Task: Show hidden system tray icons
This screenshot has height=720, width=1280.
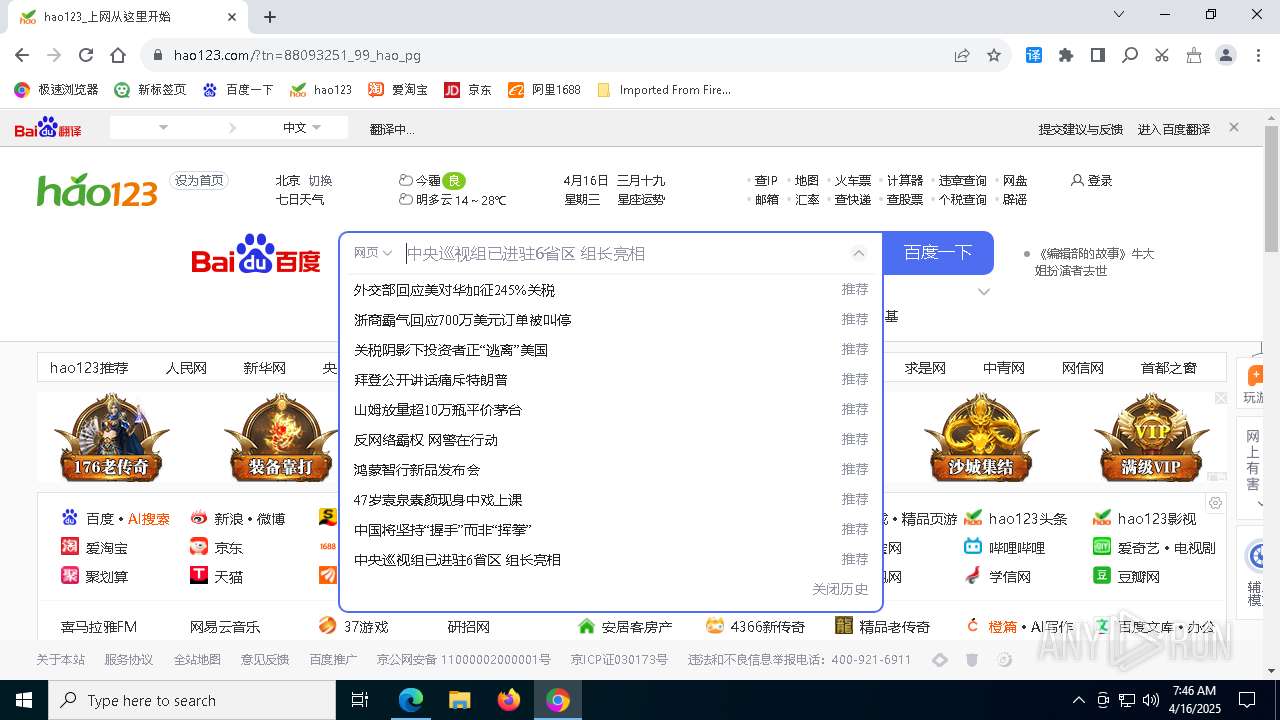Action: tap(1078, 700)
